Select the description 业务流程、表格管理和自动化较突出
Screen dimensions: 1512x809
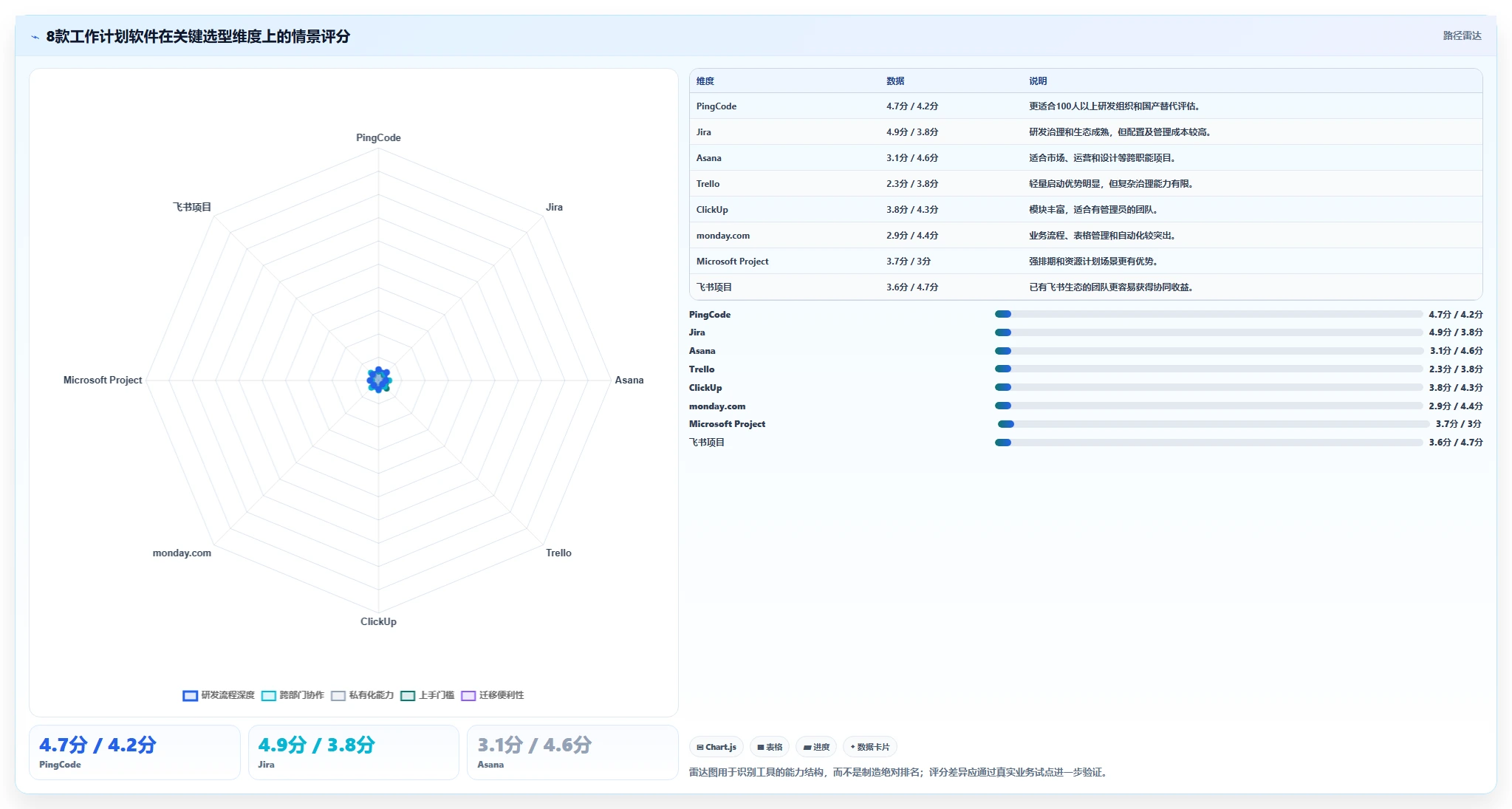(x=1102, y=236)
